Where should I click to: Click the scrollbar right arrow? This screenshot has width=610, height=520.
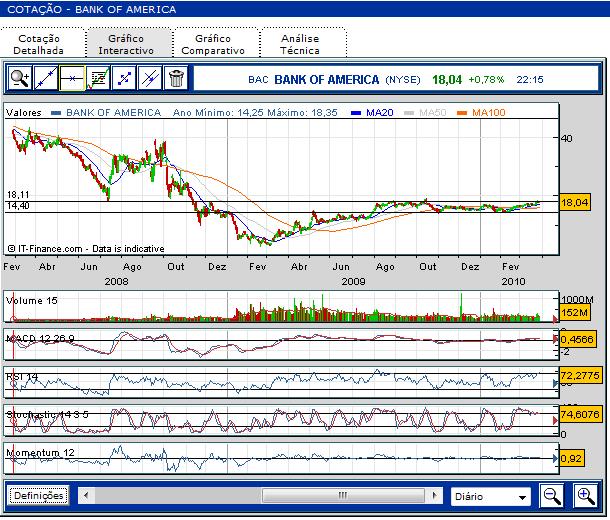[435, 495]
